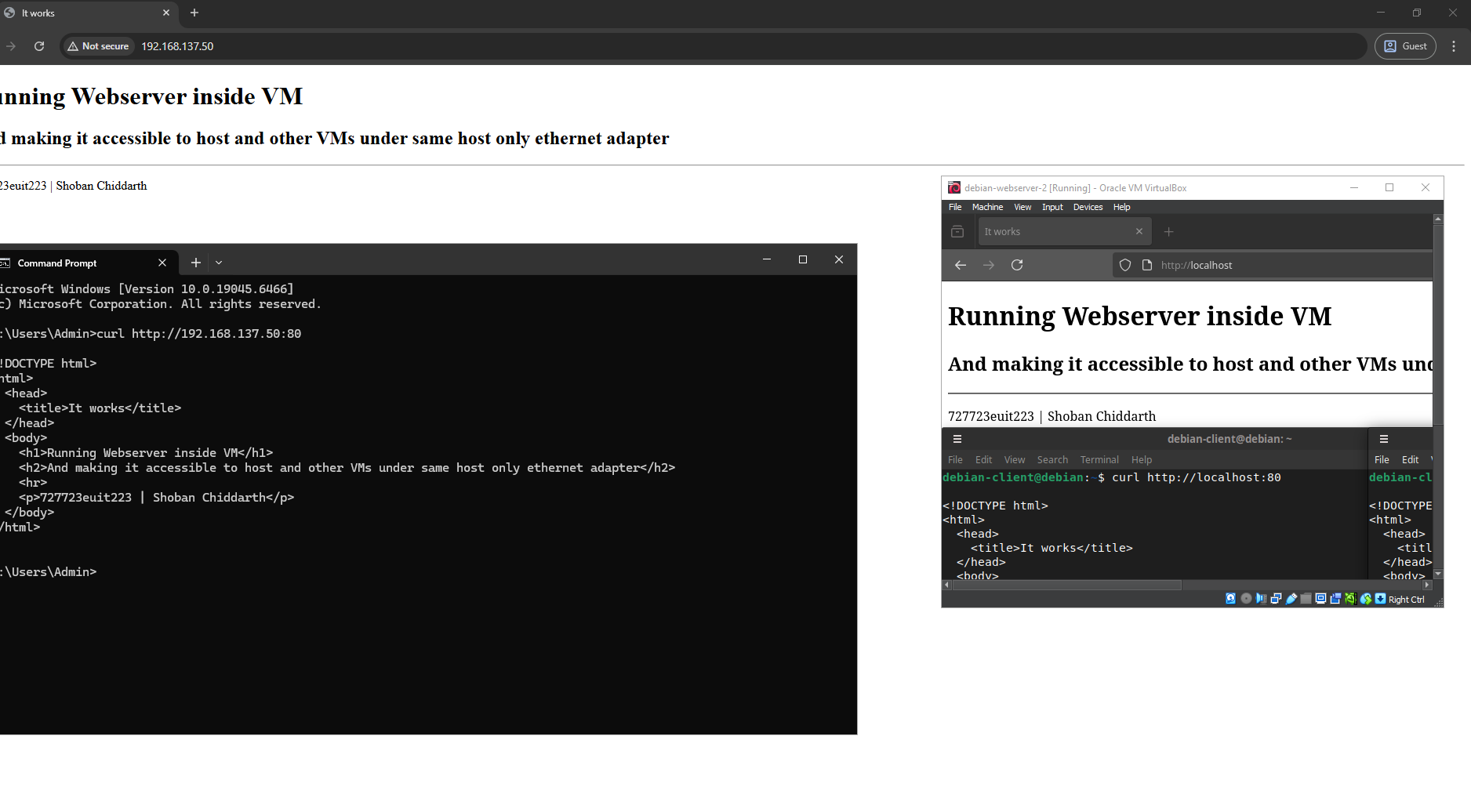Open the debian-client terminal hamburger menu

pos(957,439)
